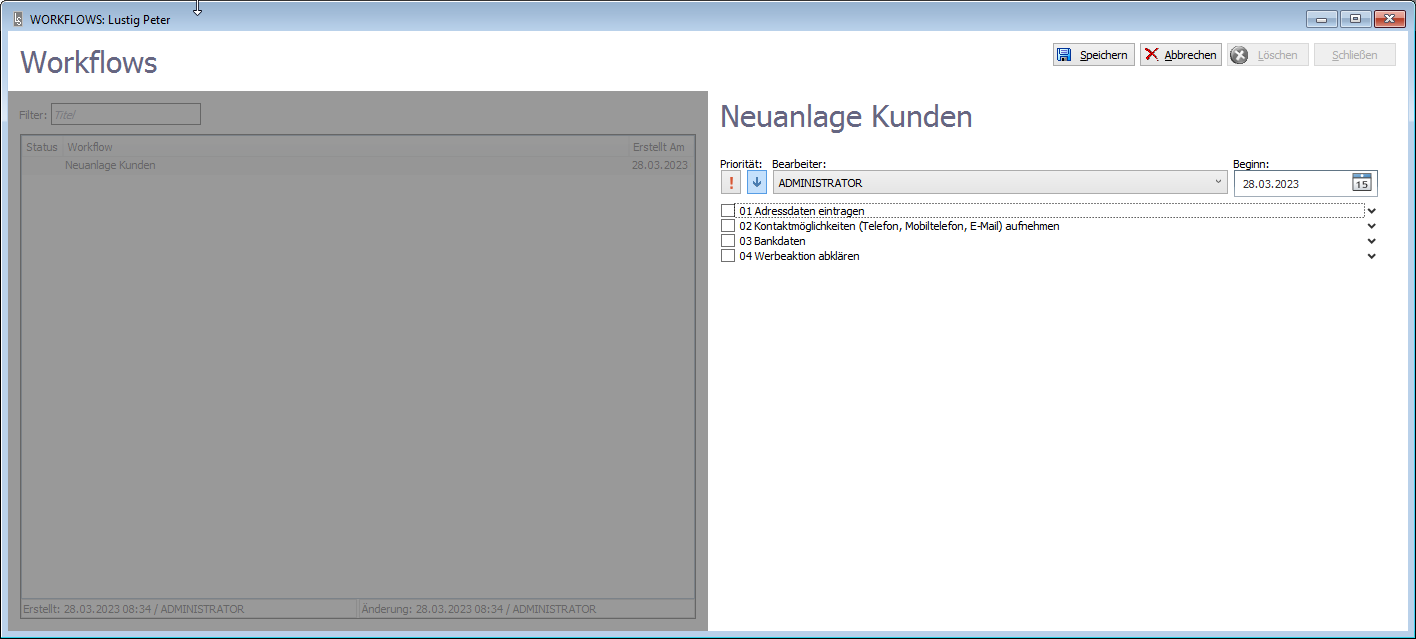Expand the '01 Adressdaten eintragen' step chevron
1416x639 pixels.
pos(1372,211)
